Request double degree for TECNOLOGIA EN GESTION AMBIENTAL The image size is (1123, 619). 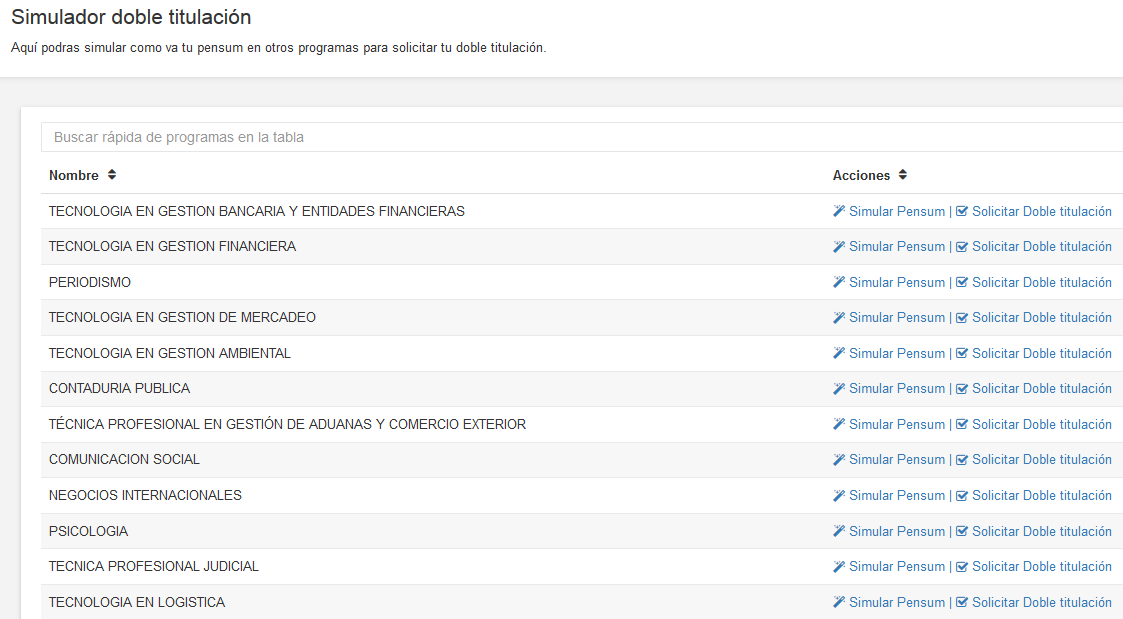[x=1041, y=353]
